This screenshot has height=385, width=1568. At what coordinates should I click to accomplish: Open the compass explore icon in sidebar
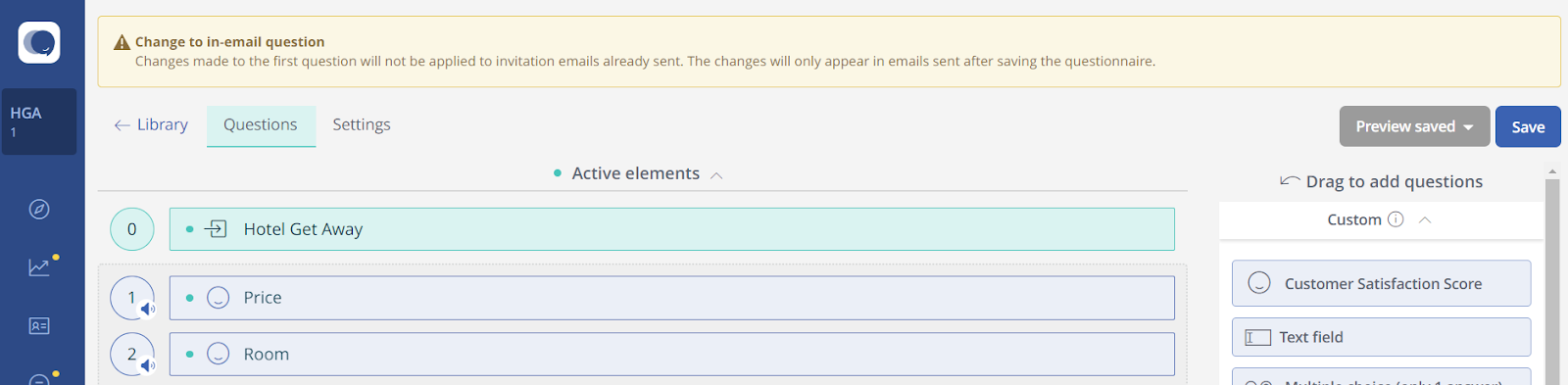(39, 209)
